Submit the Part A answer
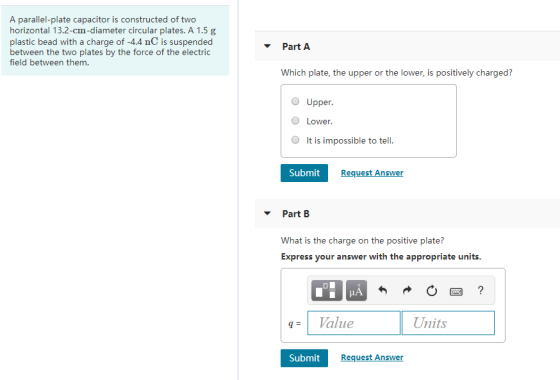This screenshot has width=560, height=380. [304, 173]
